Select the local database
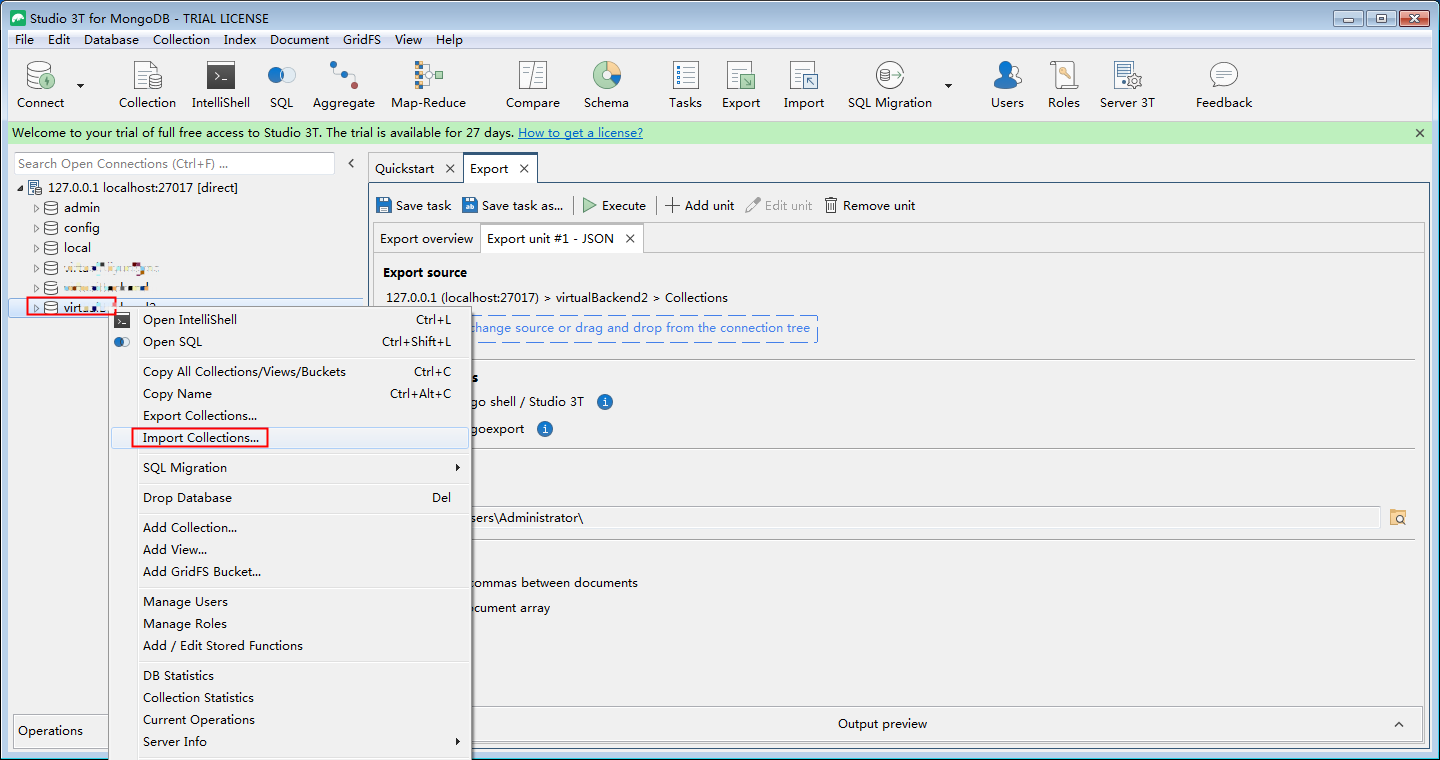Image resolution: width=1440 pixels, height=760 pixels. point(77,248)
